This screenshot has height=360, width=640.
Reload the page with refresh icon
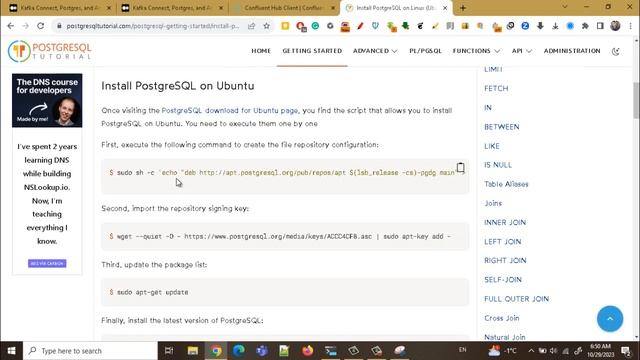tap(40, 26)
